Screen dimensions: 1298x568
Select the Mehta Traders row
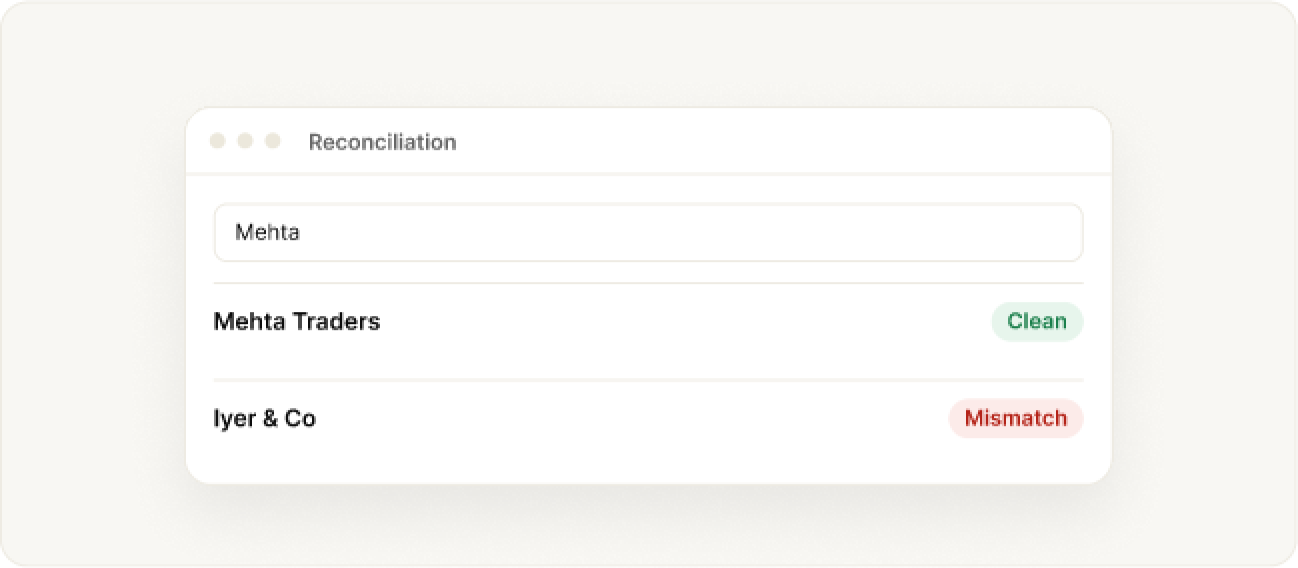point(648,322)
